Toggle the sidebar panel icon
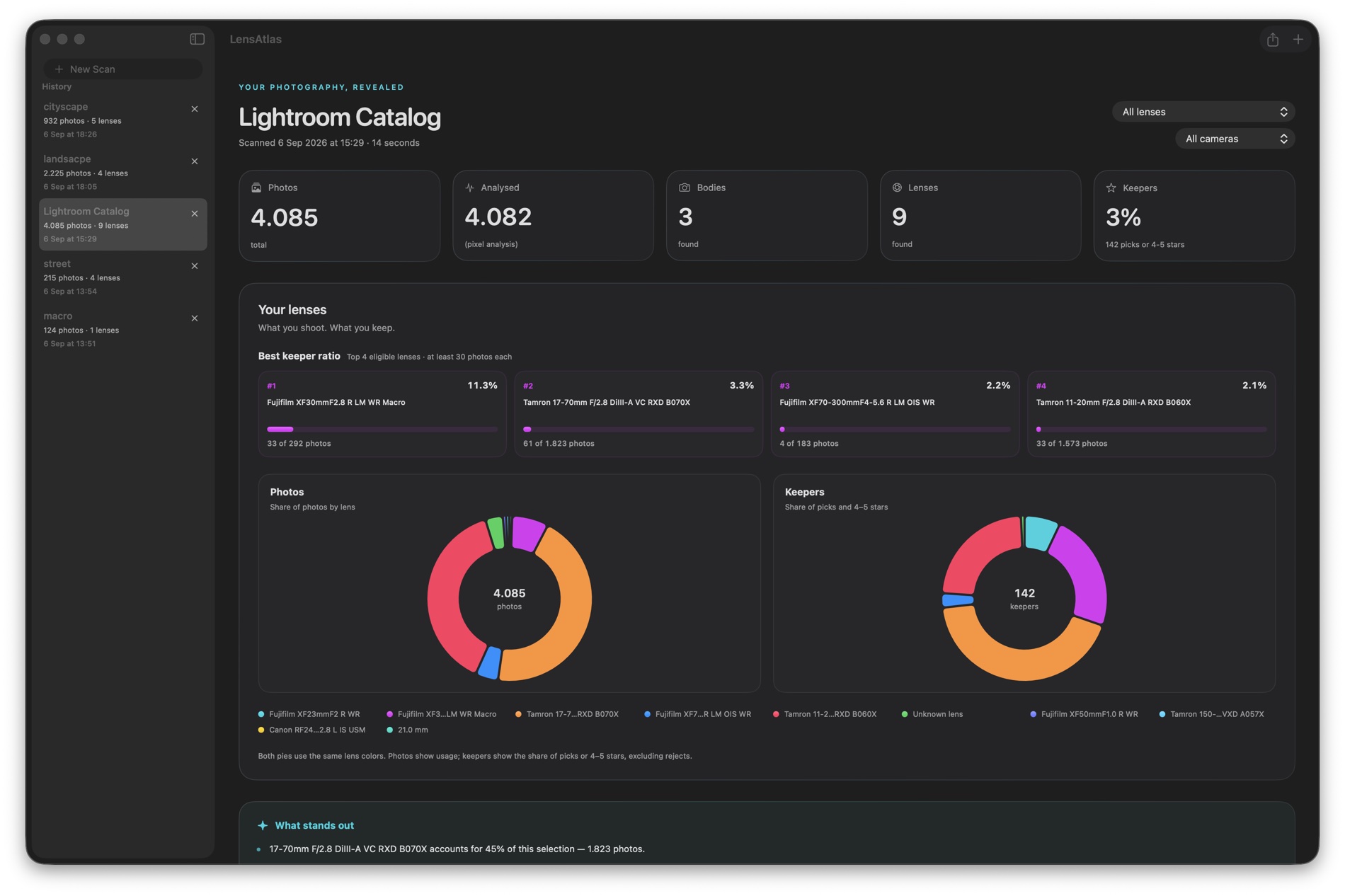 point(198,39)
